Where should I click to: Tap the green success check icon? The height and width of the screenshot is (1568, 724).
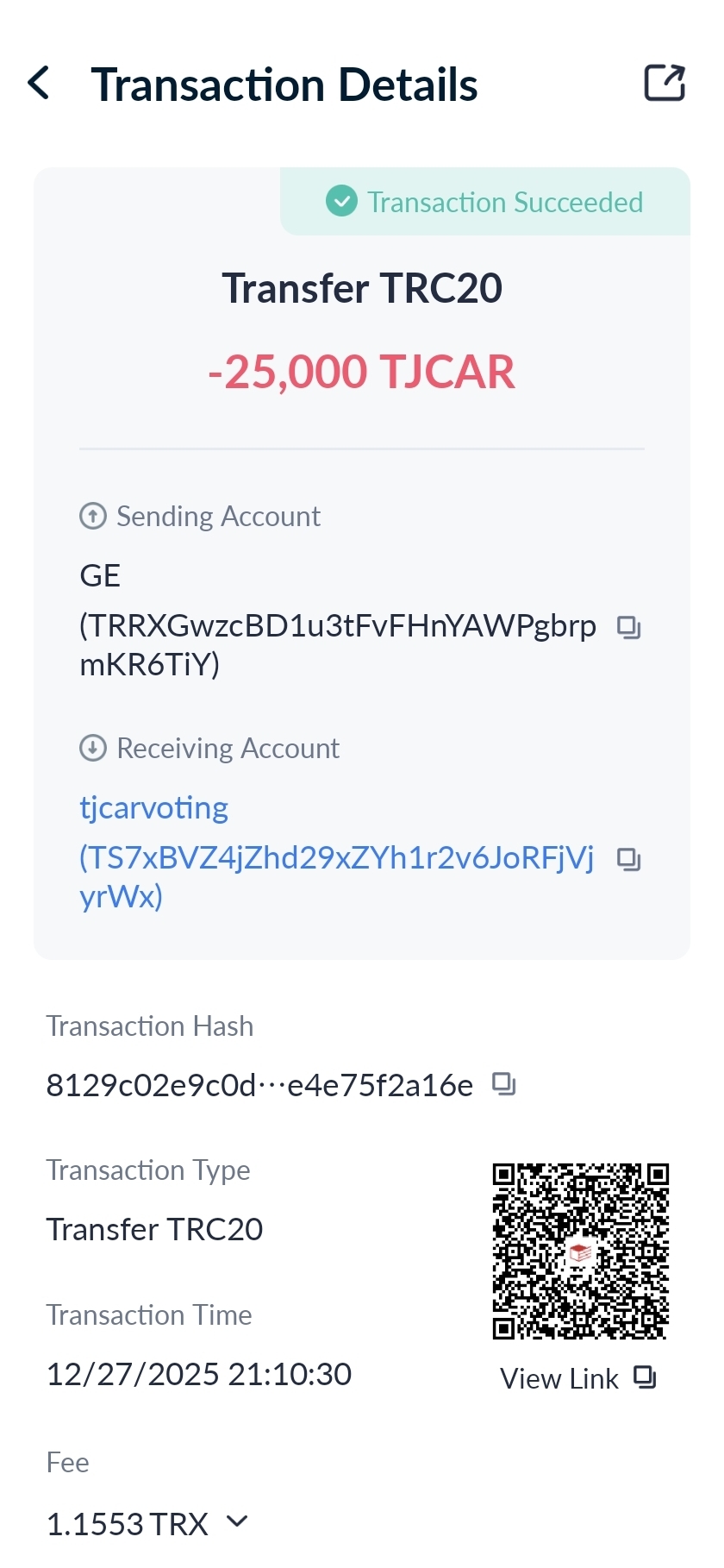(x=341, y=202)
